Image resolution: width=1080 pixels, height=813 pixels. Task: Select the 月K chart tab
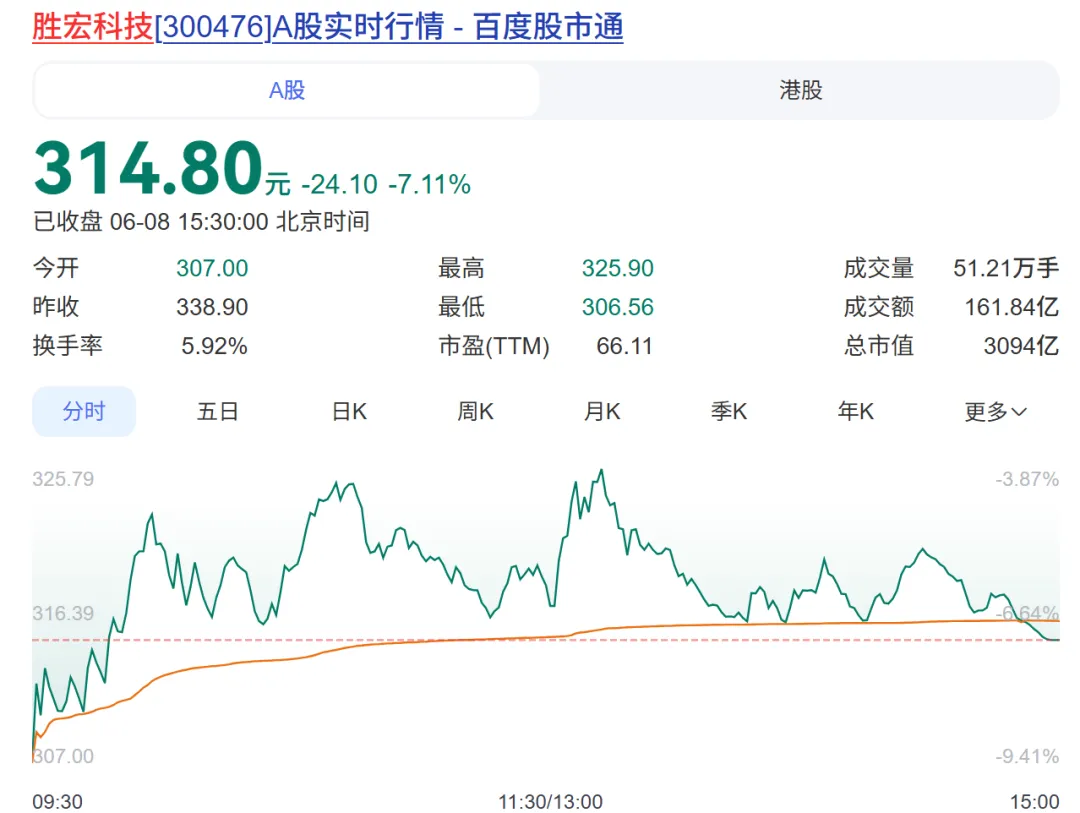coord(602,411)
